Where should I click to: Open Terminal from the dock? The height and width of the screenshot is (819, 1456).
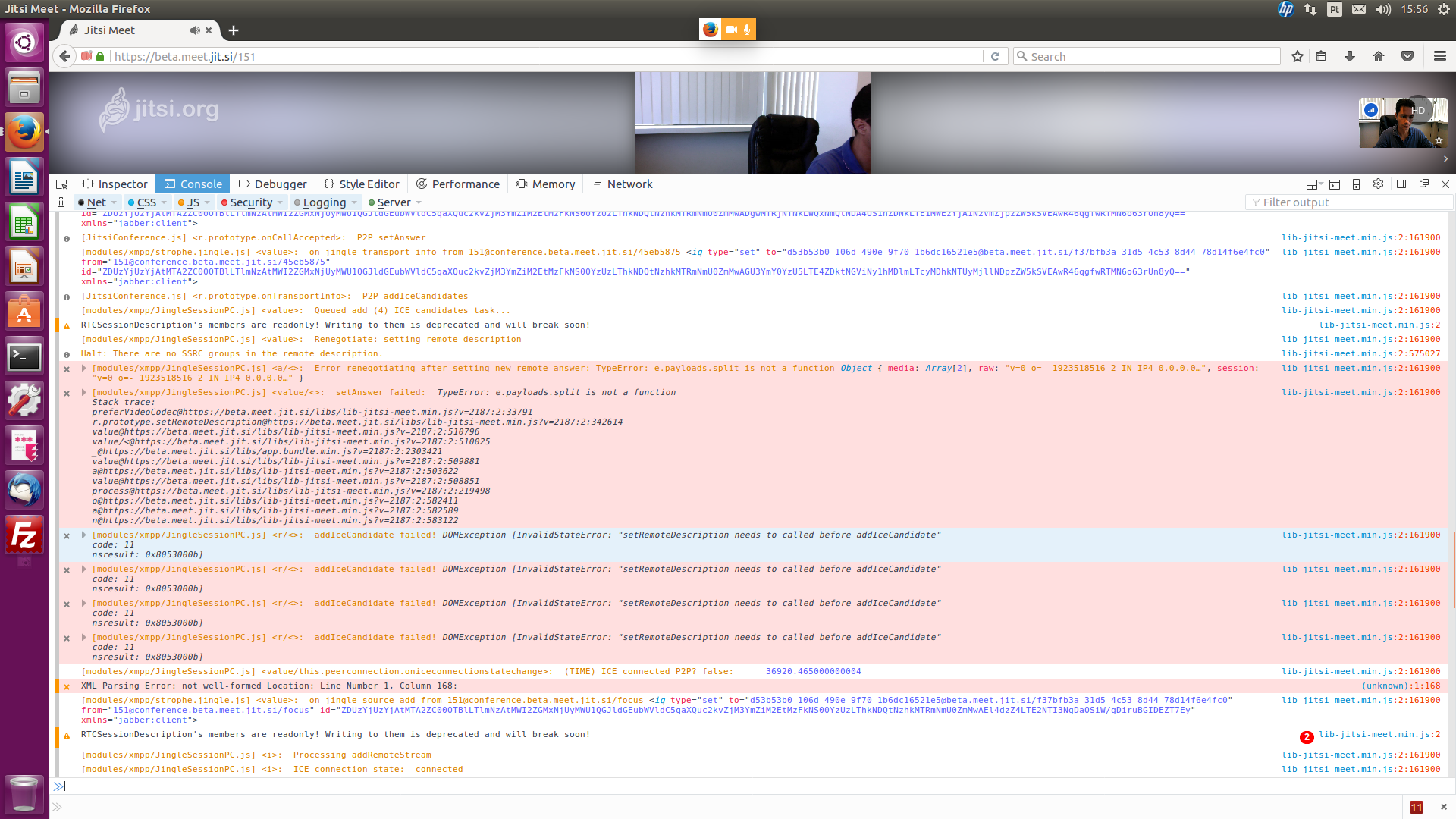[24, 356]
